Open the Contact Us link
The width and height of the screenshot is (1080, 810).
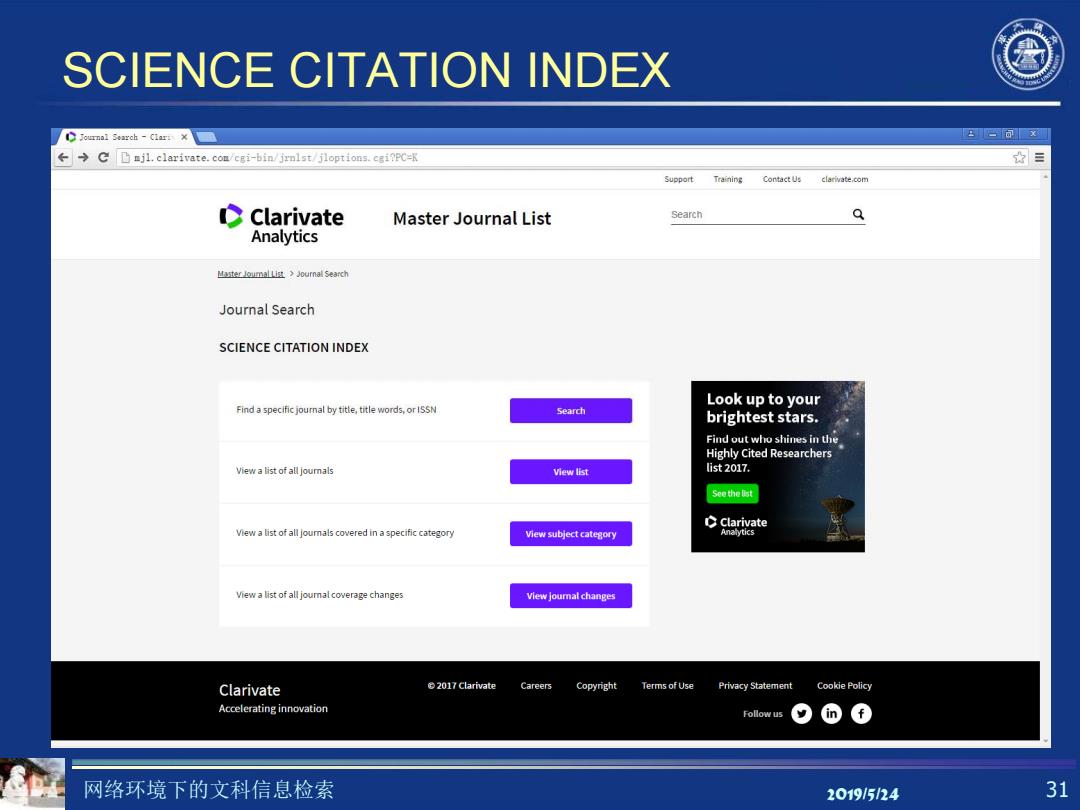pyautogui.click(x=782, y=179)
